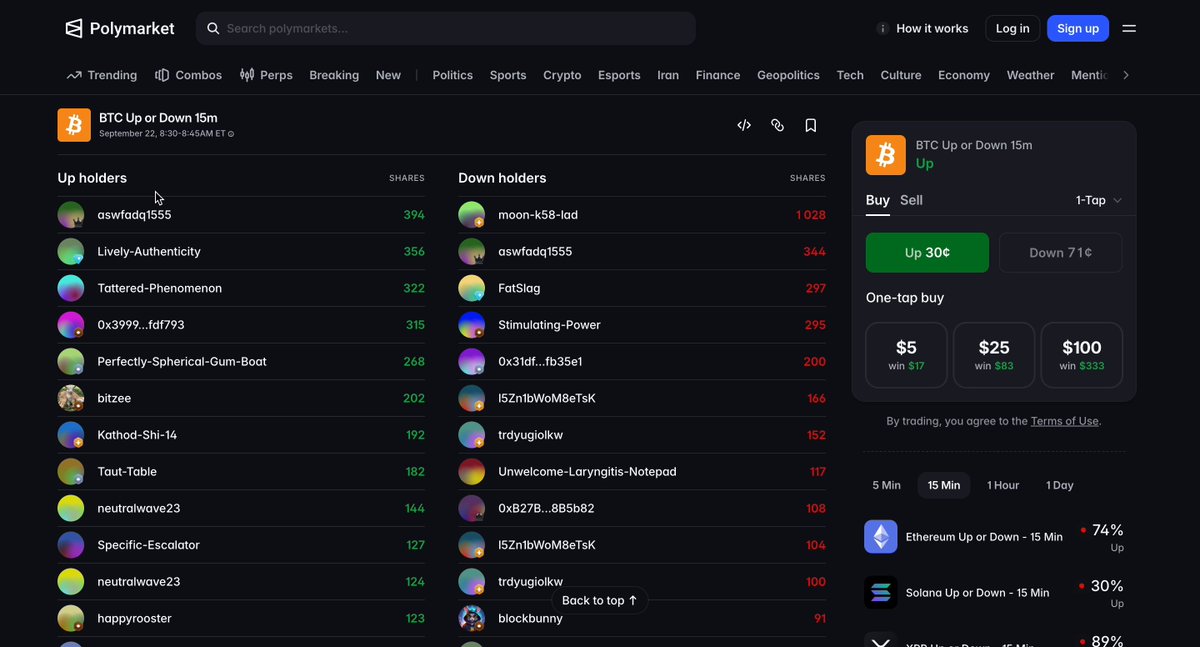Screen dimensions: 1200x647
Task: Open the Crypto category
Action: coord(562,75)
